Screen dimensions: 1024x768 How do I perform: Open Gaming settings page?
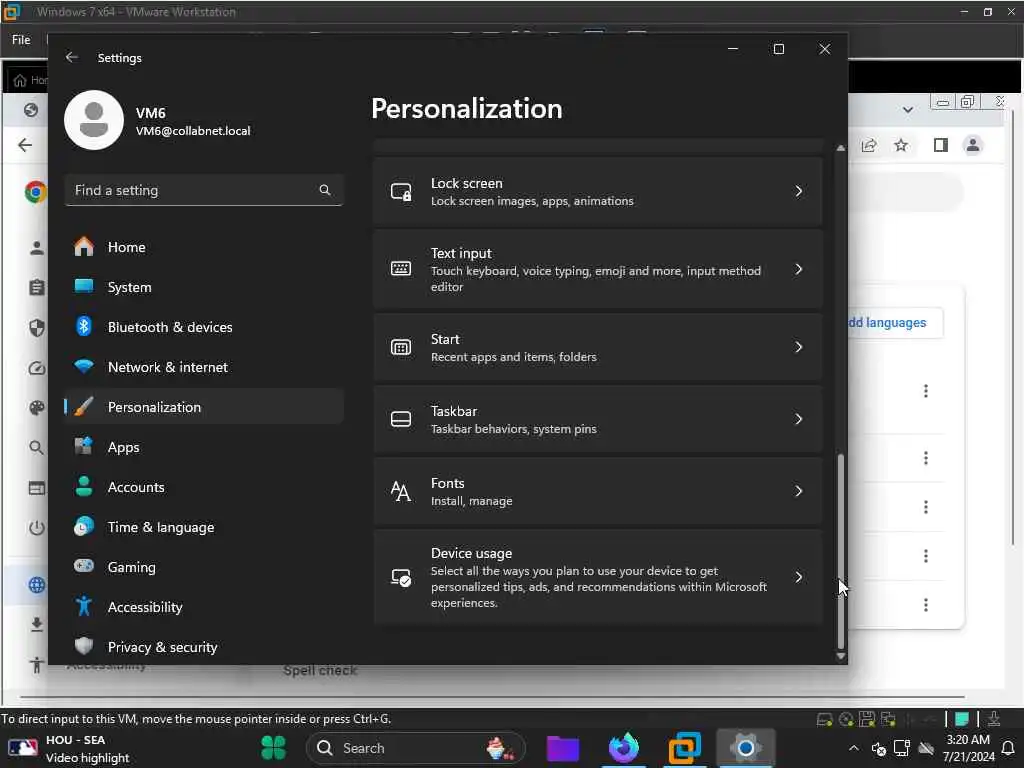click(204, 567)
